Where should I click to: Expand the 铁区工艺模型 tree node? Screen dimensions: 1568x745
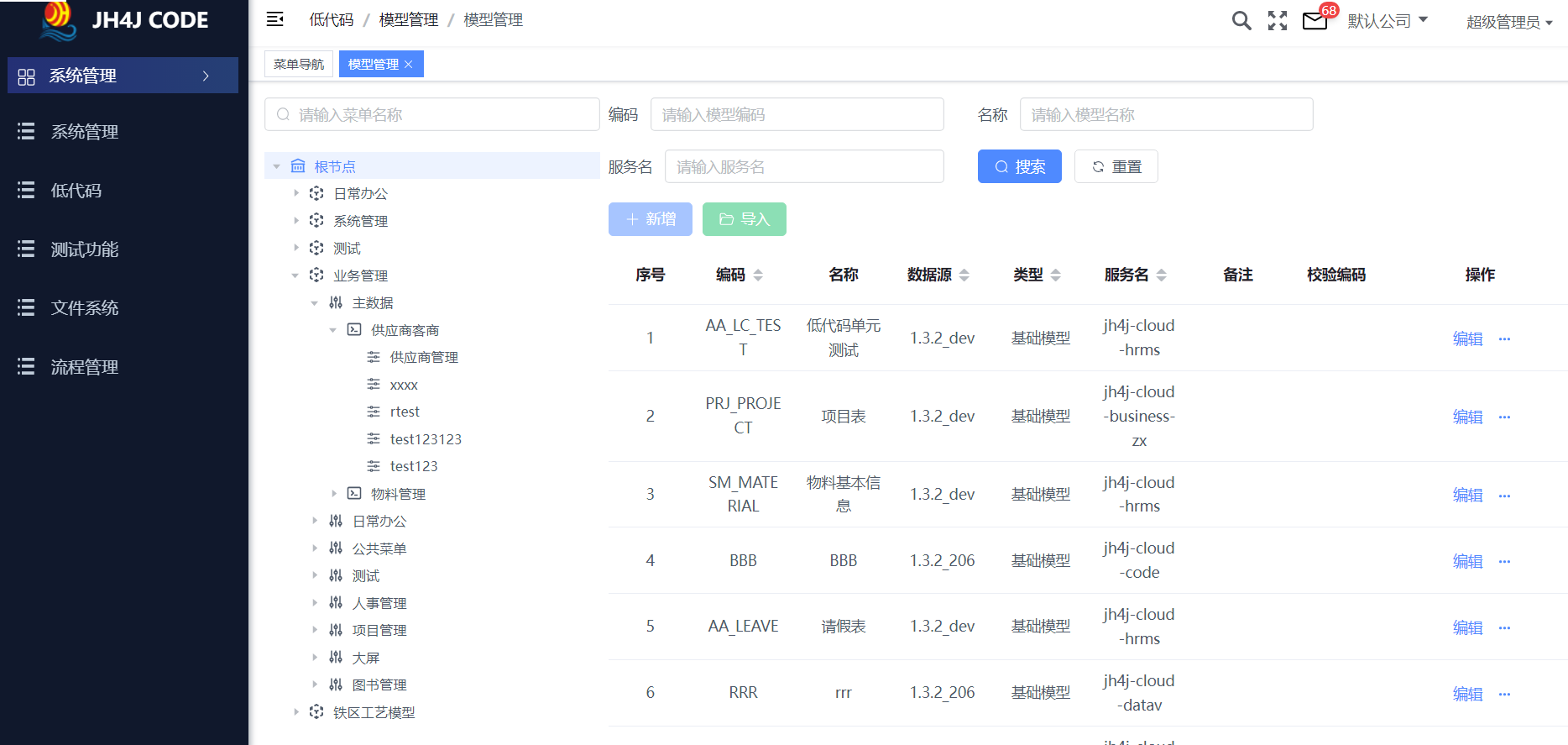pos(295,712)
